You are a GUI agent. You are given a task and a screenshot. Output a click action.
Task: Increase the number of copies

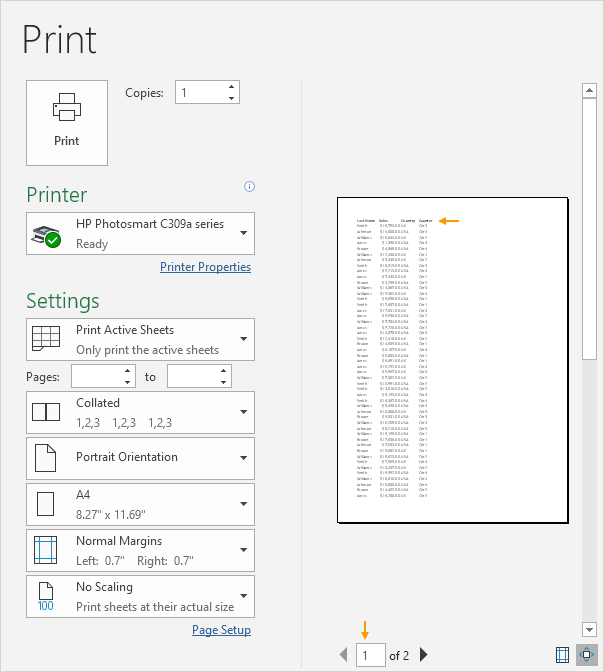232,87
